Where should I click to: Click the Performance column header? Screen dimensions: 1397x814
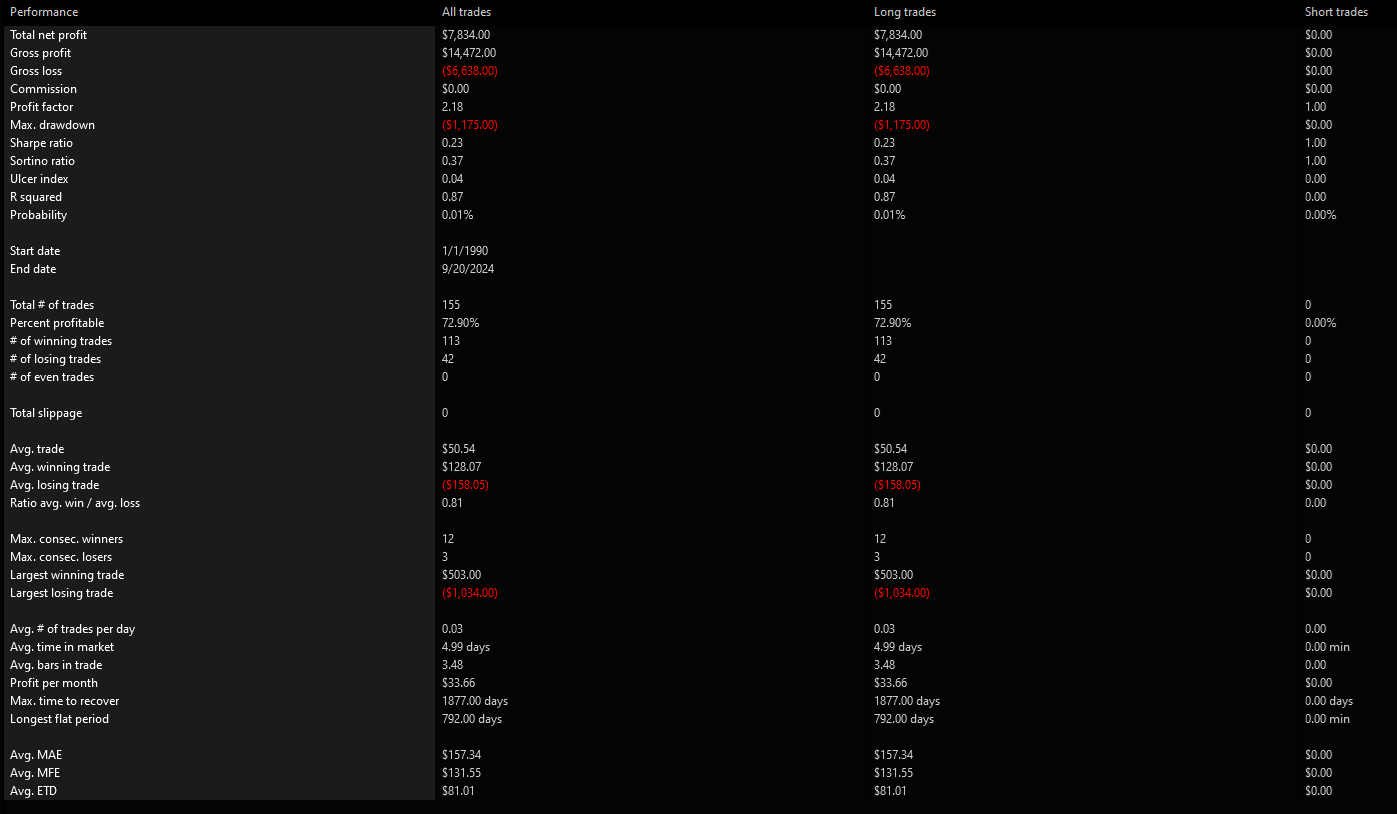pyautogui.click(x=44, y=12)
